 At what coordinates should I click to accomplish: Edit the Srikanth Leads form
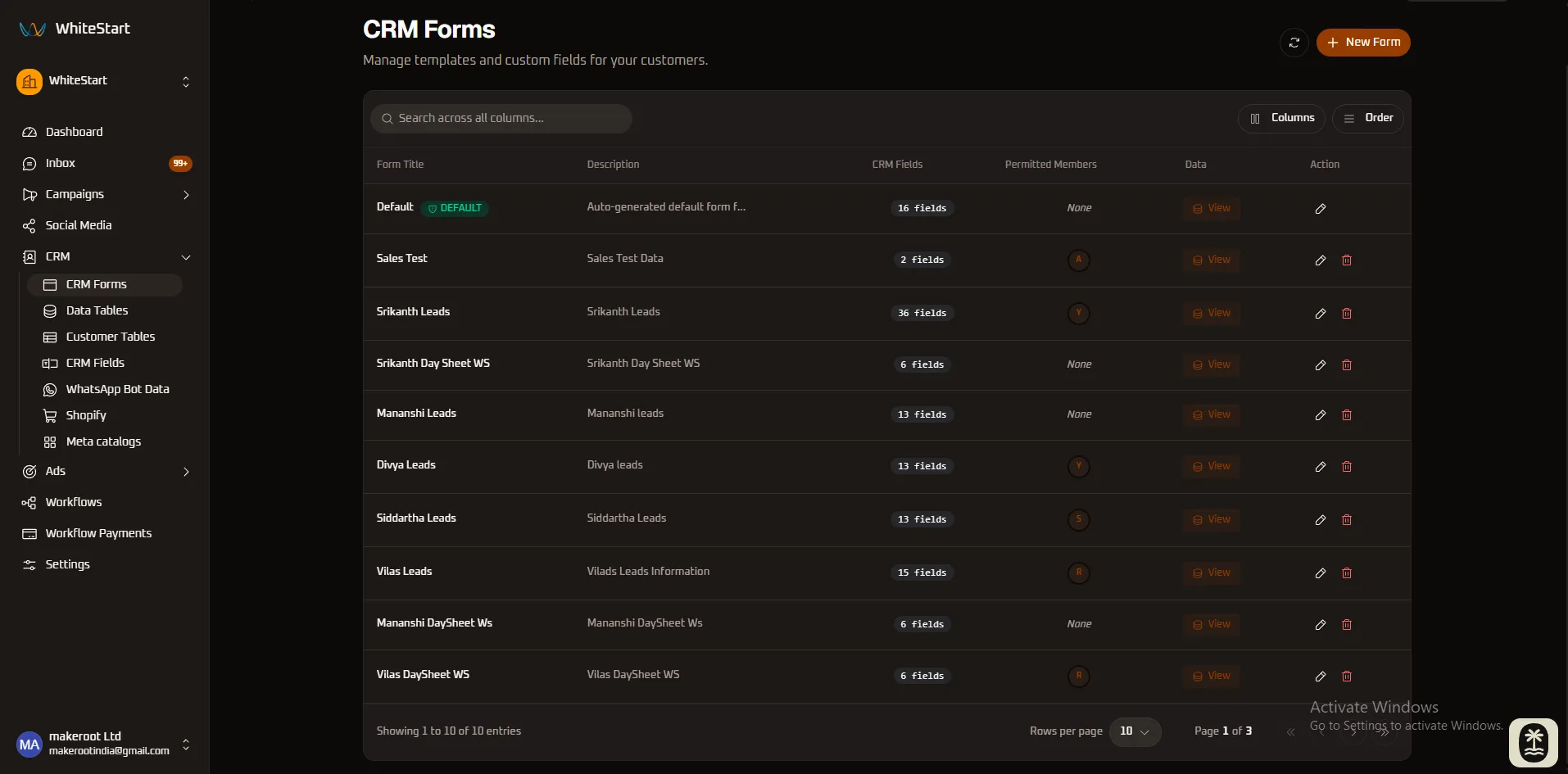(x=1321, y=314)
